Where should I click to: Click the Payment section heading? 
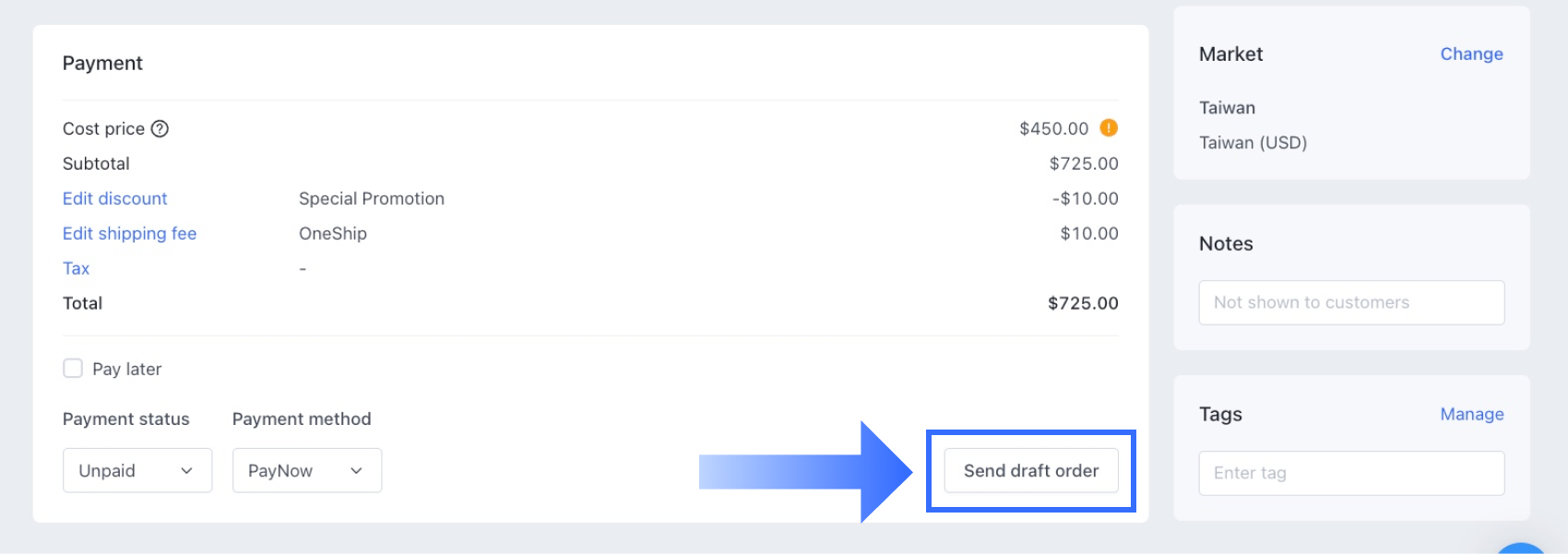pyautogui.click(x=102, y=64)
